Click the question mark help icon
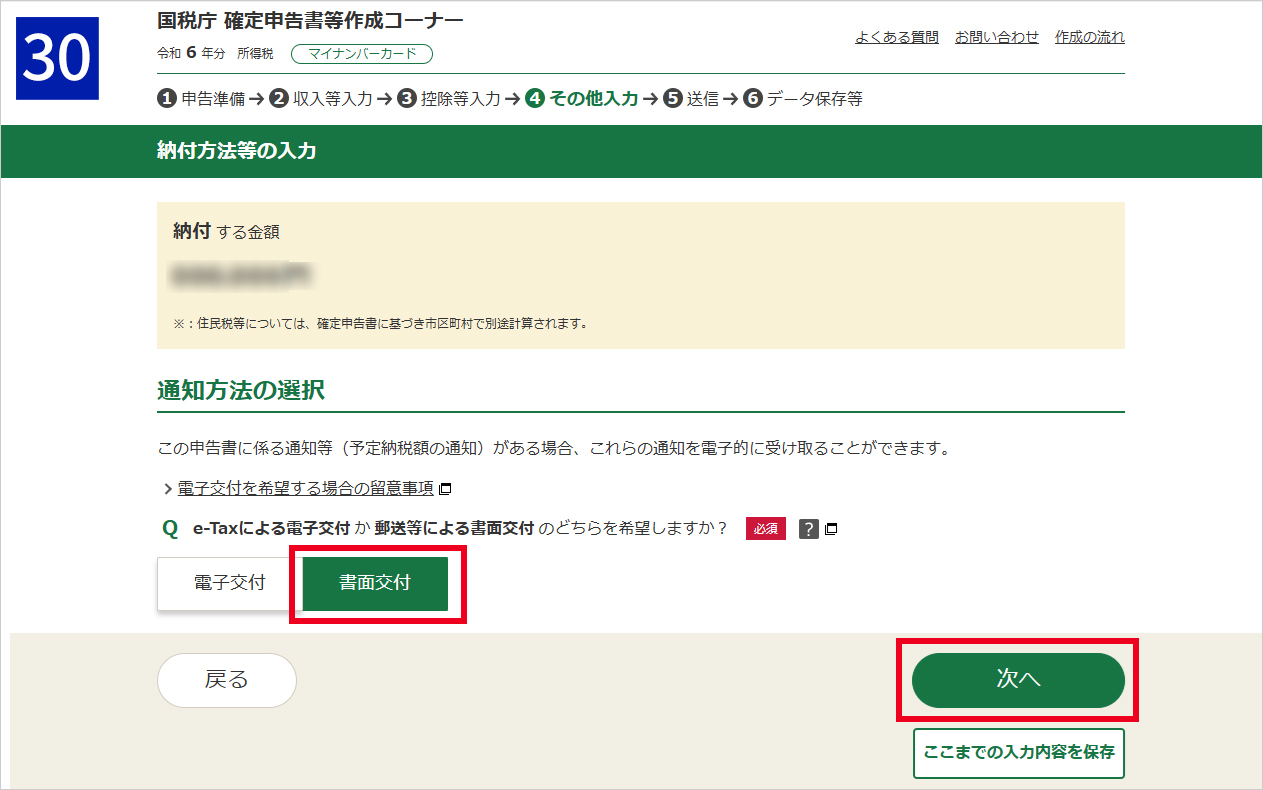This screenshot has width=1263, height=790. point(809,529)
